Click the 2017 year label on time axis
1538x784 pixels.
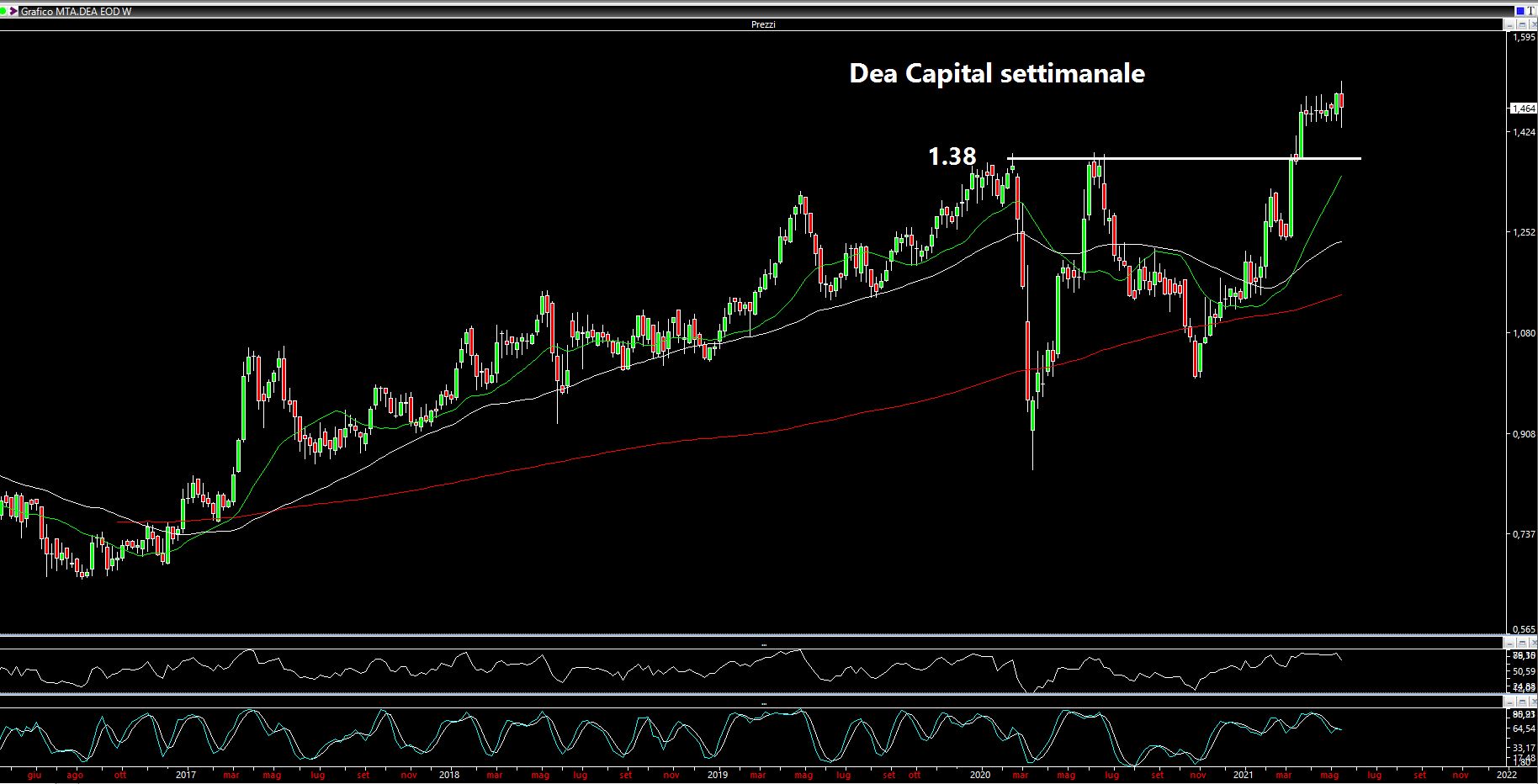click(186, 775)
